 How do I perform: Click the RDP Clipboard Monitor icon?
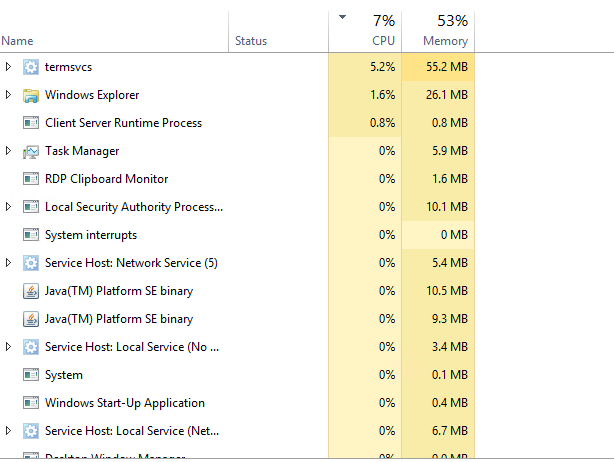[31, 179]
